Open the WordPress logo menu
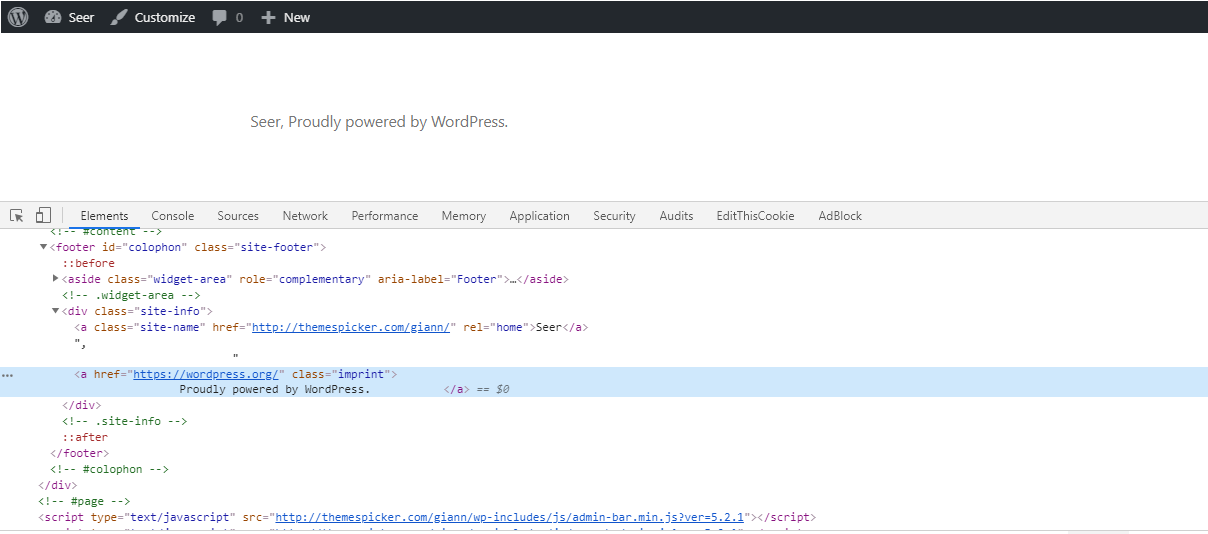 pos(18,17)
